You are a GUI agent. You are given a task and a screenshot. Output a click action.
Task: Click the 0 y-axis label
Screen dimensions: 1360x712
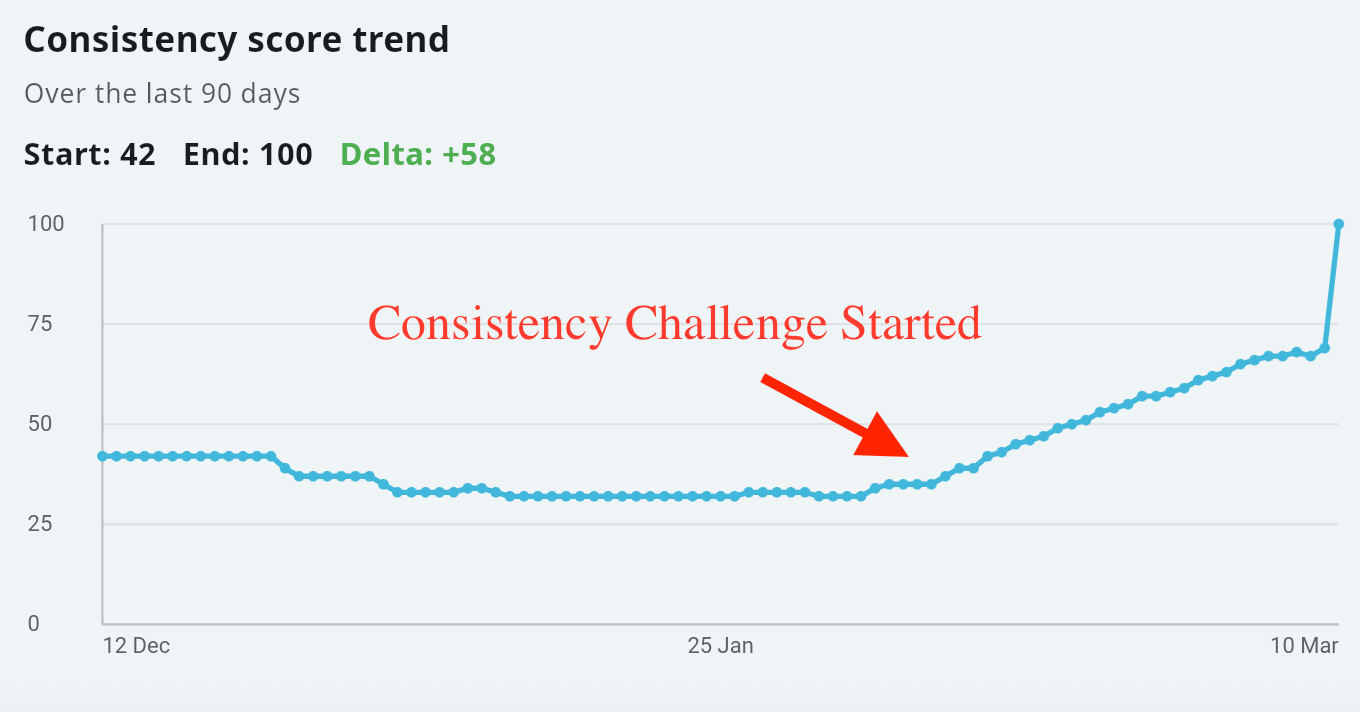33,624
